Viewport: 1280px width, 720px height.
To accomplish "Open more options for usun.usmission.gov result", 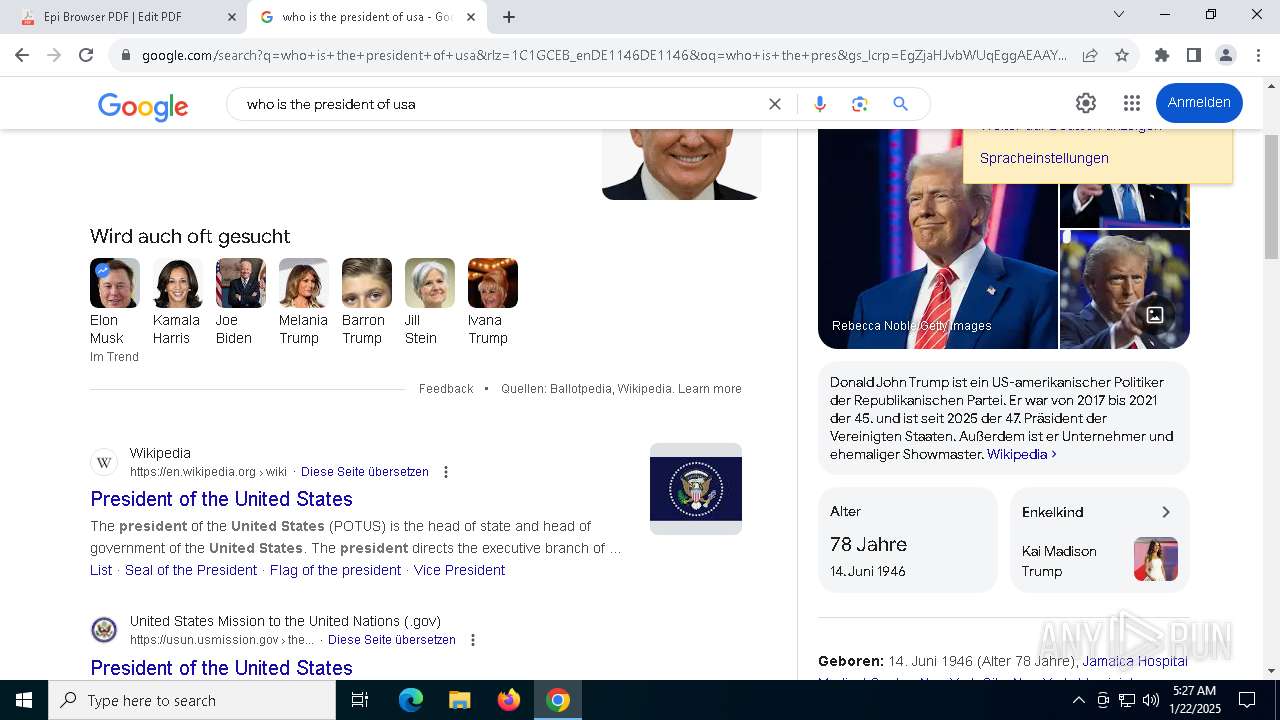I will (x=473, y=640).
